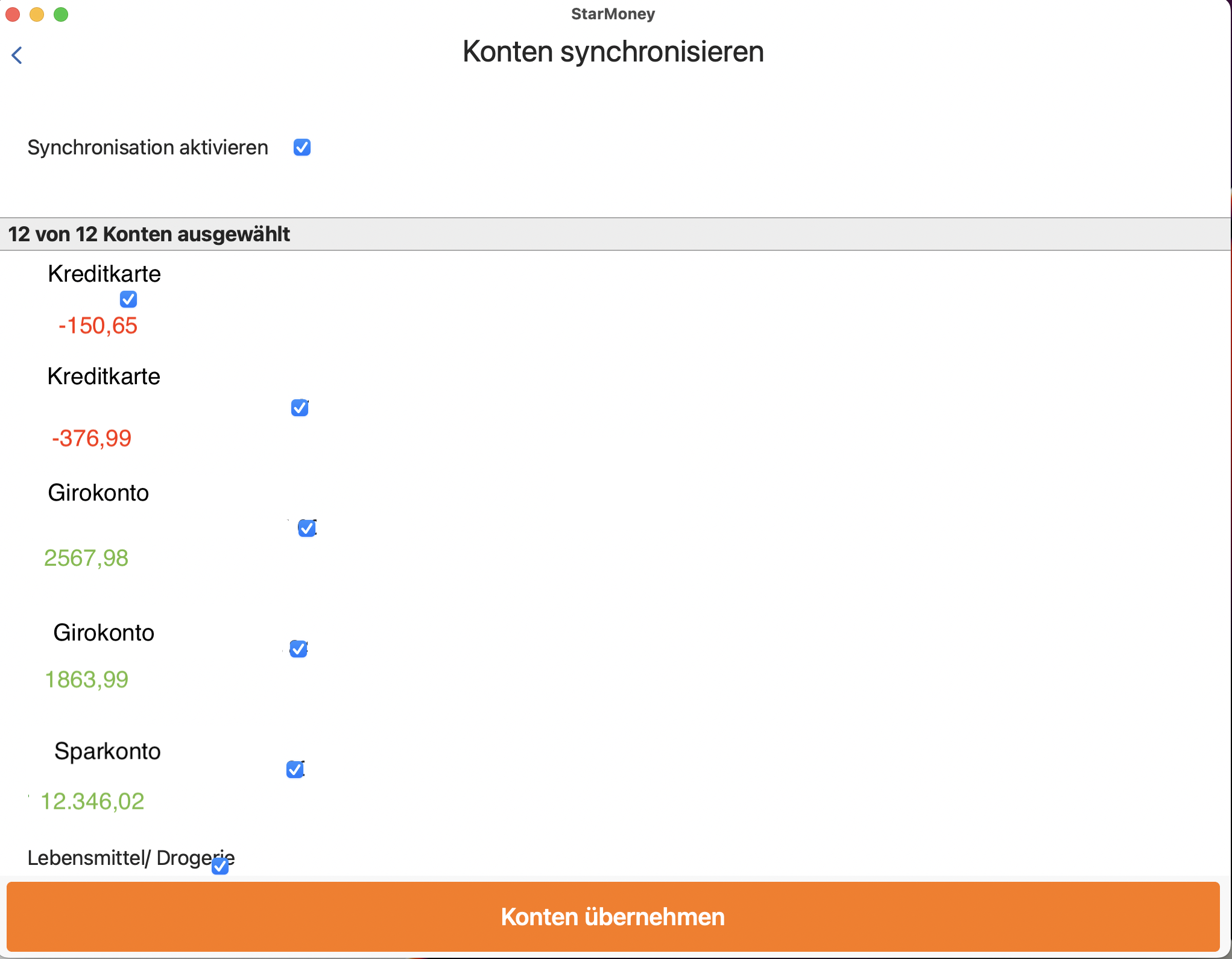Disable the Synchronisation aktivieren checkbox
The image size is (1232, 959).
[302, 147]
